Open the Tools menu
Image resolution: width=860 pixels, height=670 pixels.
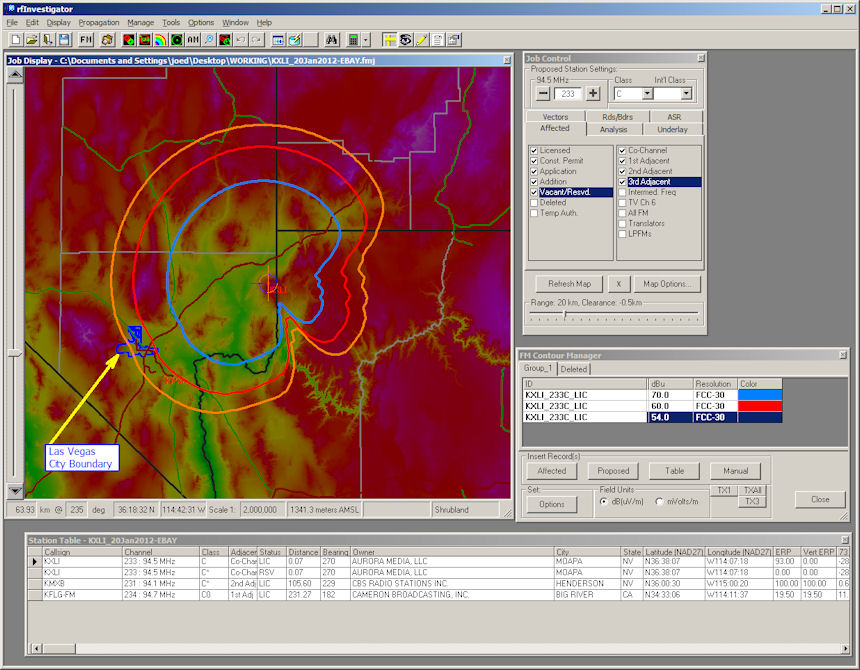point(171,22)
